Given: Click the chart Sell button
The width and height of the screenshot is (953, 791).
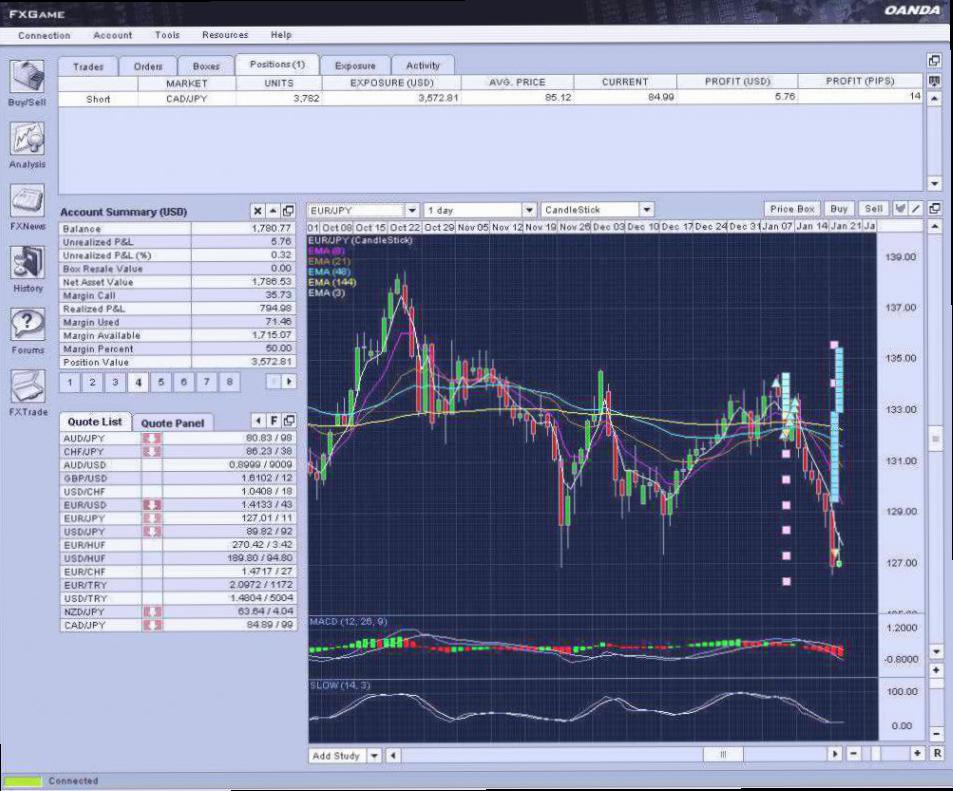Looking at the screenshot, I should 873,209.
